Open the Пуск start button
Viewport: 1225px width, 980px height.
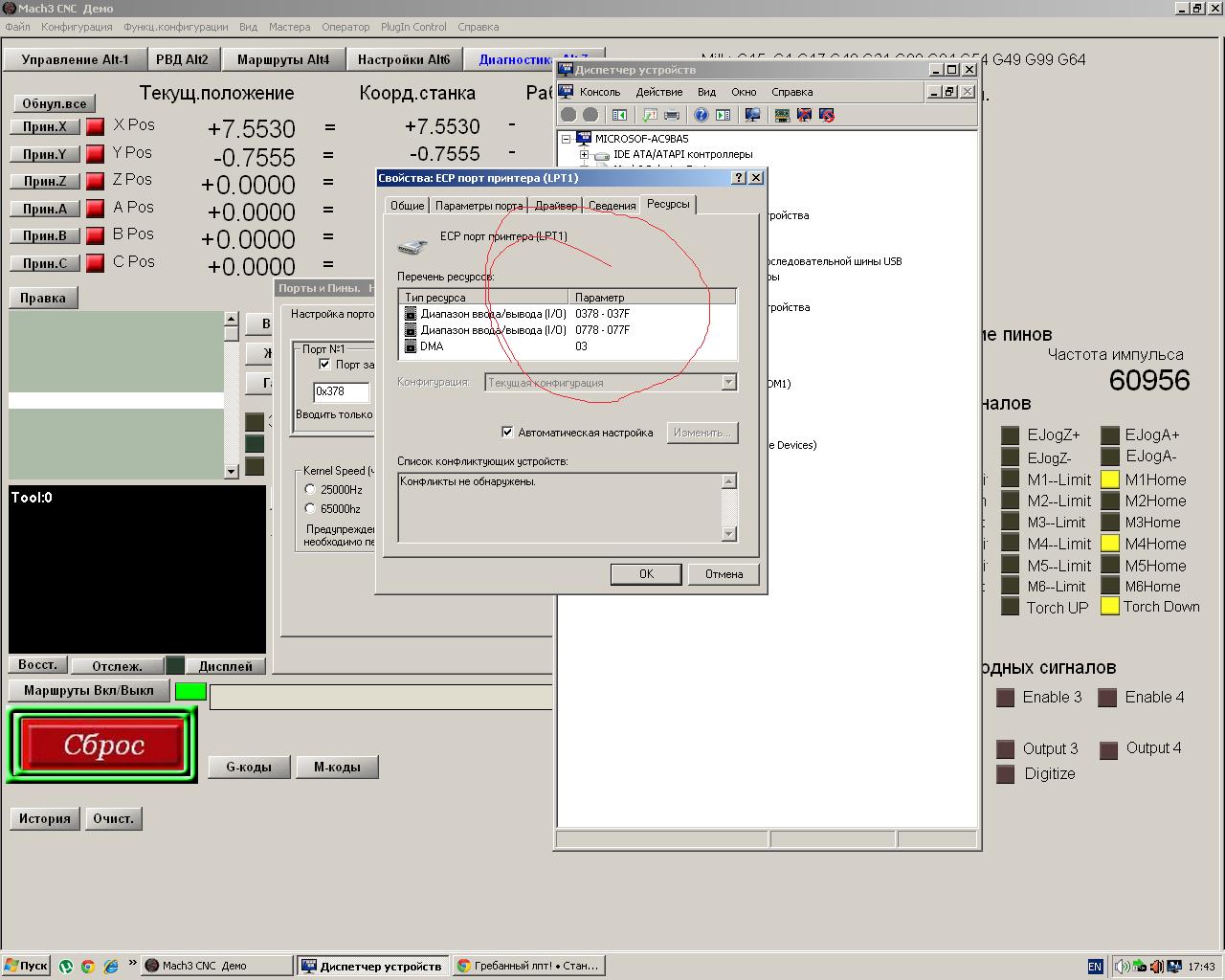tap(26, 966)
